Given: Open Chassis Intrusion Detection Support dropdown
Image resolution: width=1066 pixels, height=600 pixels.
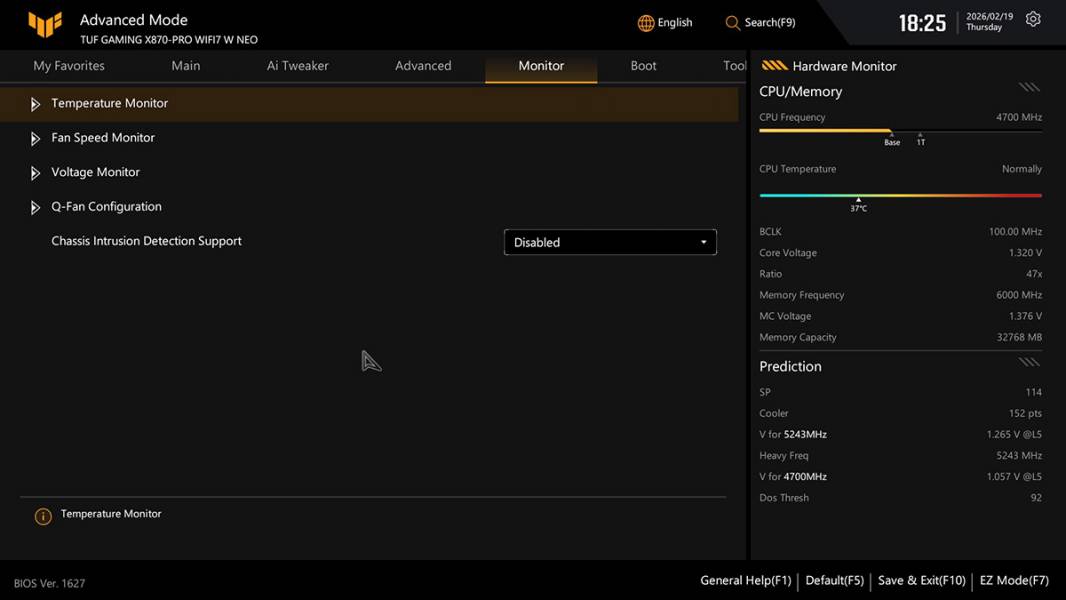Looking at the screenshot, I should [x=610, y=242].
